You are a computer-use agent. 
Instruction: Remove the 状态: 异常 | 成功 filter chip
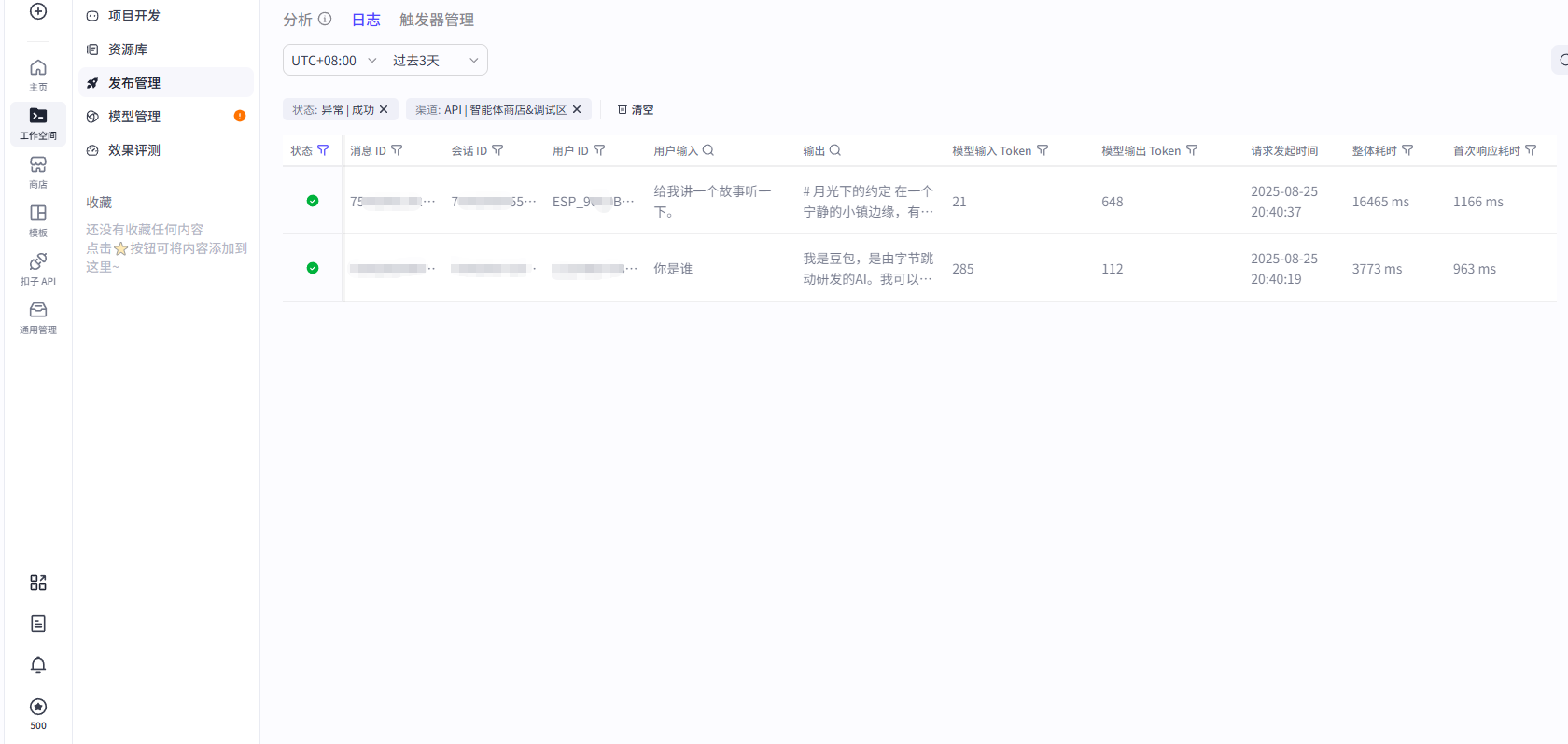pyautogui.click(x=384, y=109)
